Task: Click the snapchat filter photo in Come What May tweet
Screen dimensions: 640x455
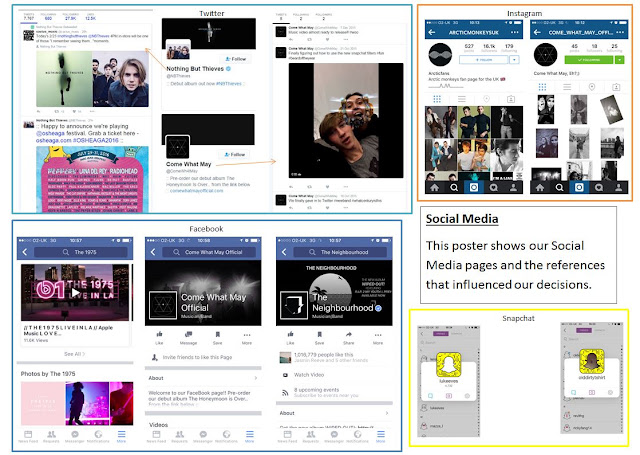Action: [x=346, y=120]
